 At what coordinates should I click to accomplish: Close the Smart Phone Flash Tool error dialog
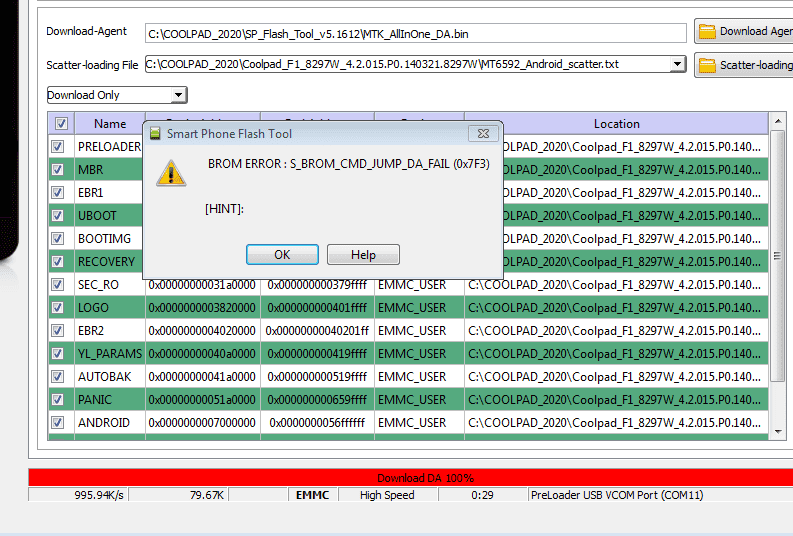483,133
